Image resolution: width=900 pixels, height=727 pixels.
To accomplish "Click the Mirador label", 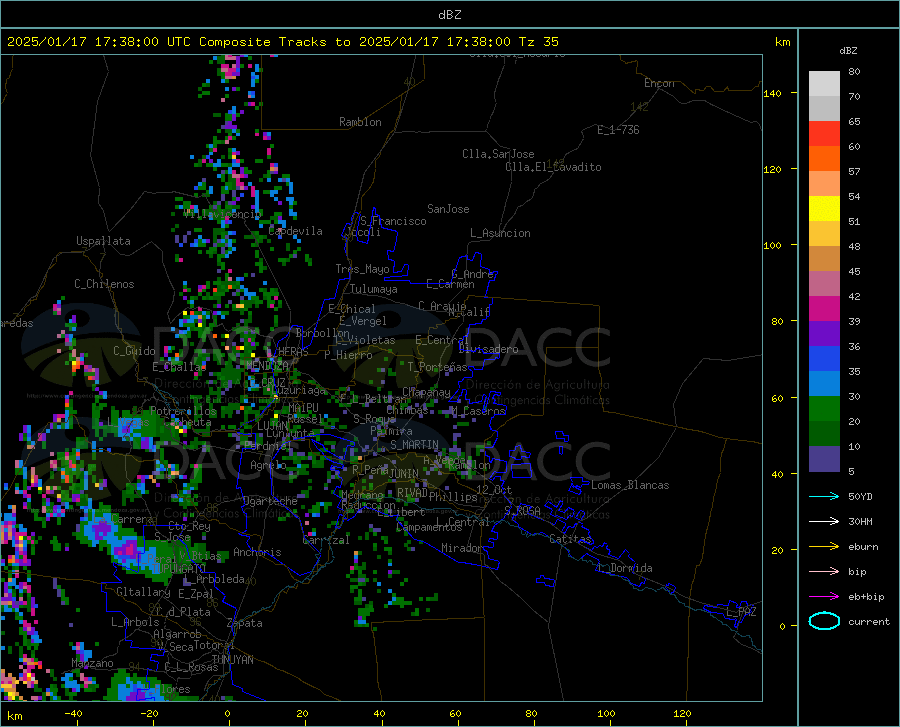I will [461, 548].
